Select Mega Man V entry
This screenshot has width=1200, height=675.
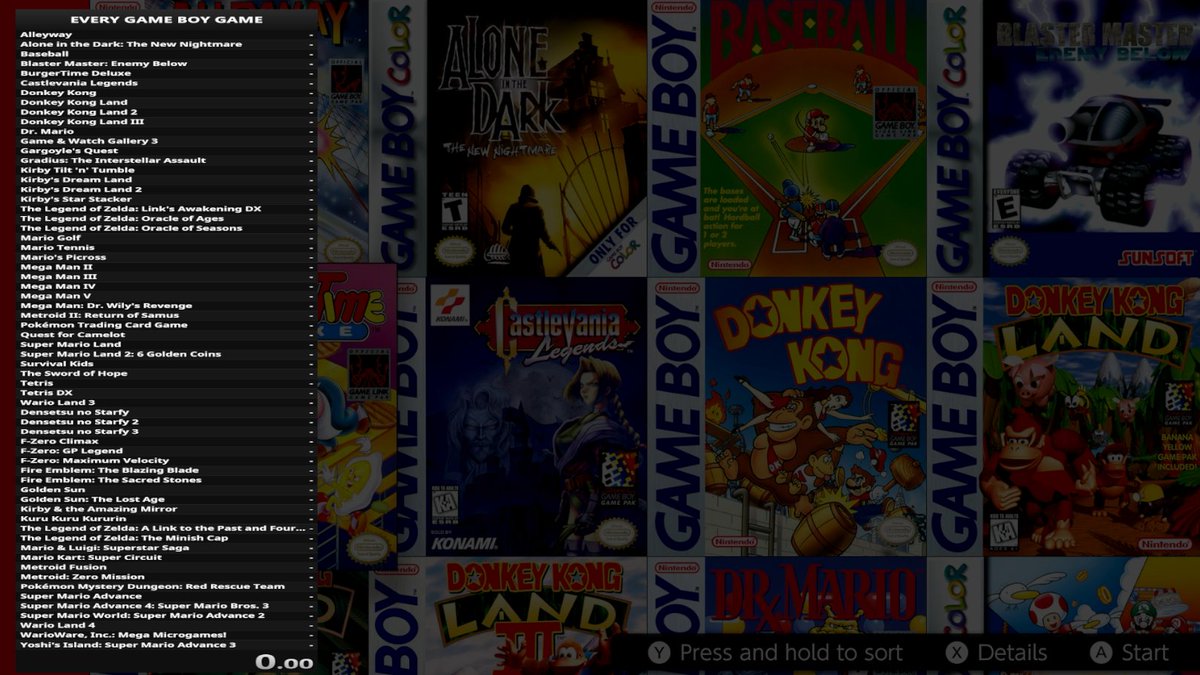pos(167,296)
